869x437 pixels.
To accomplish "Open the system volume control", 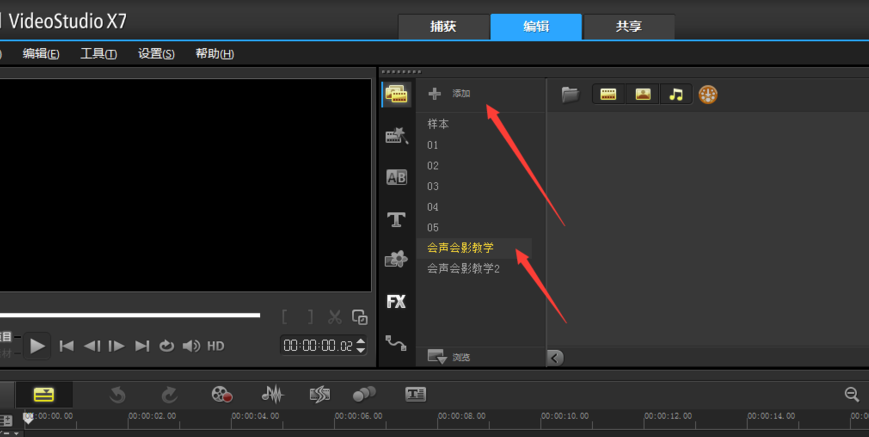I will coord(191,346).
